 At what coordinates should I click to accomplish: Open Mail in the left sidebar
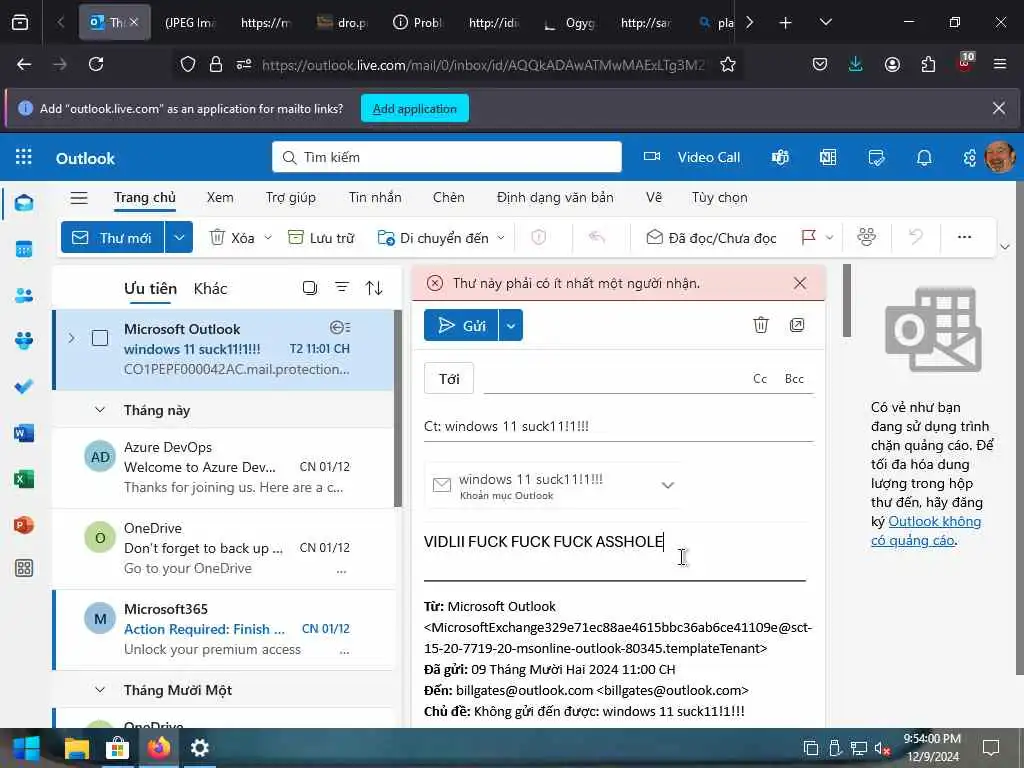24,202
